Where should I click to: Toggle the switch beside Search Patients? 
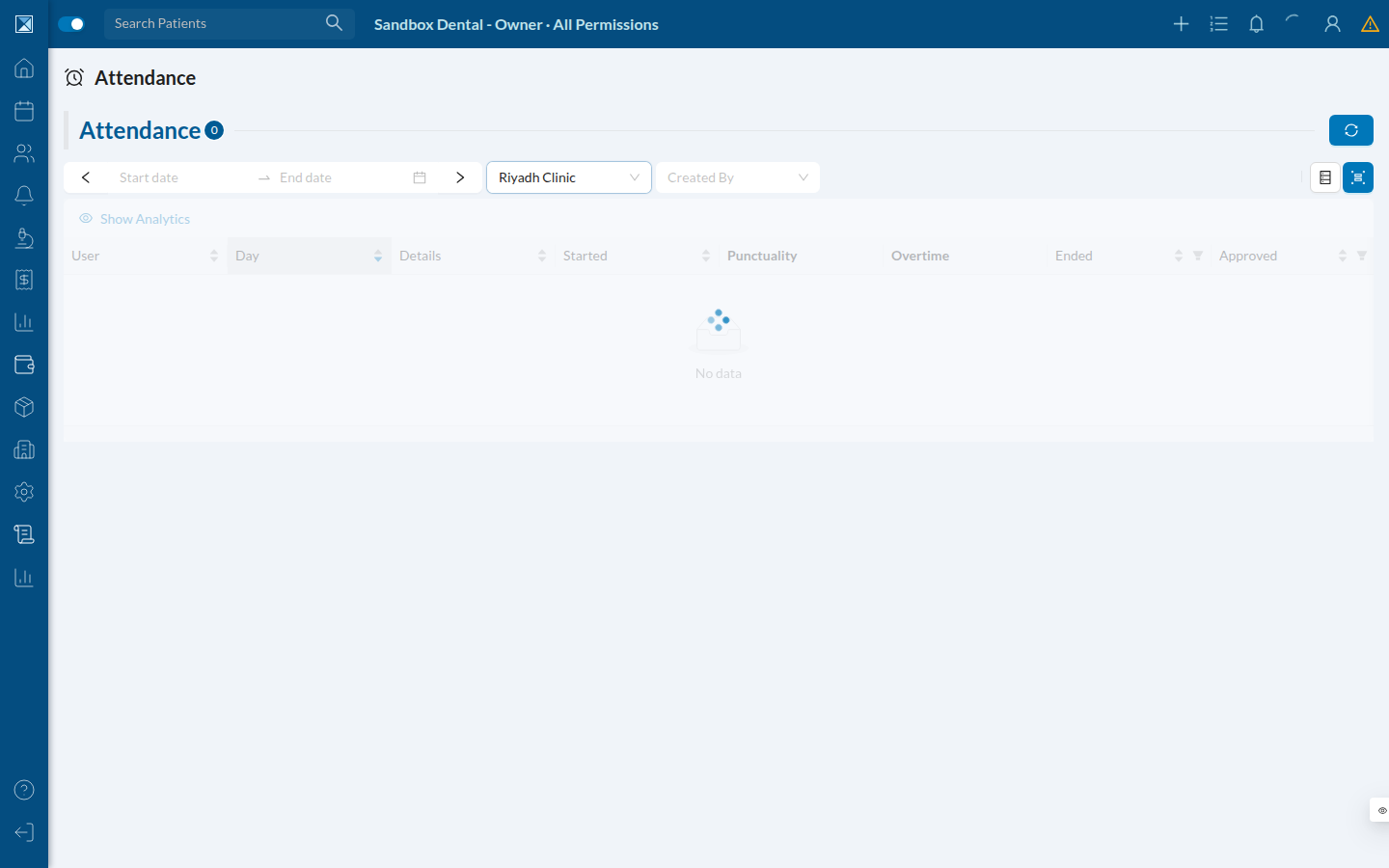coord(71,24)
